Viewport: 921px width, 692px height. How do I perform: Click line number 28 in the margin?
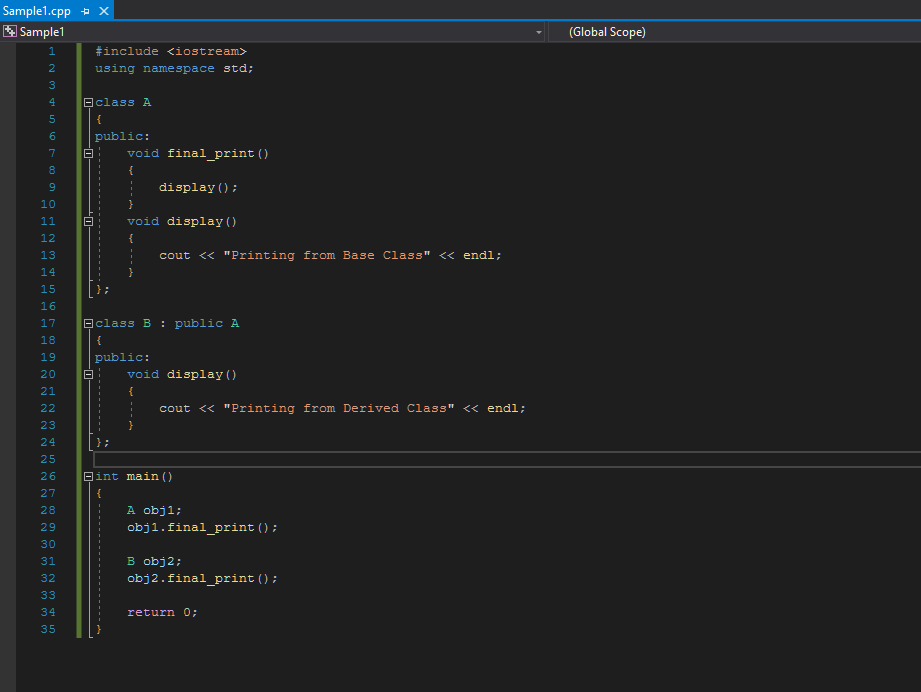49,510
